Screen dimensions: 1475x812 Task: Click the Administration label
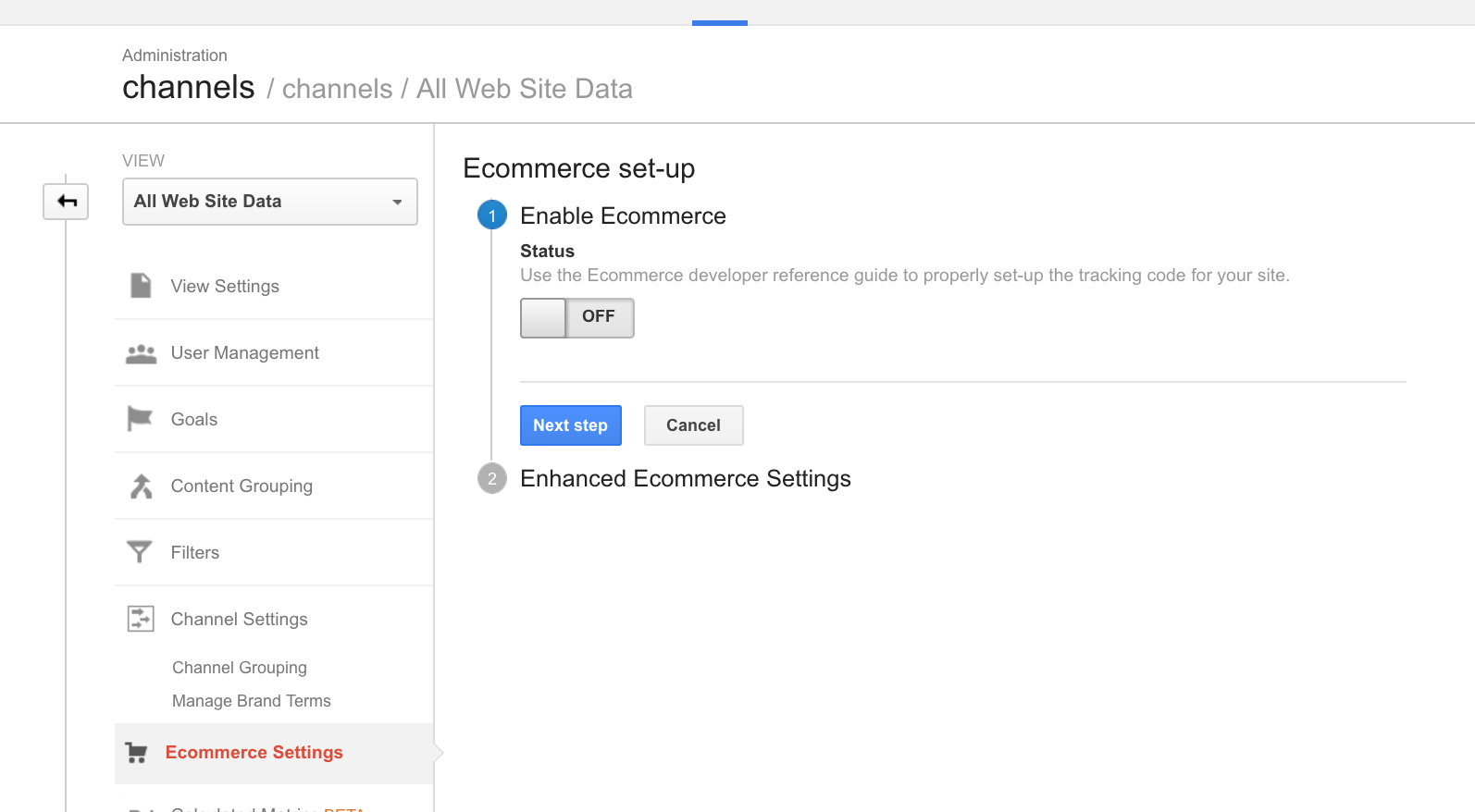[175, 55]
